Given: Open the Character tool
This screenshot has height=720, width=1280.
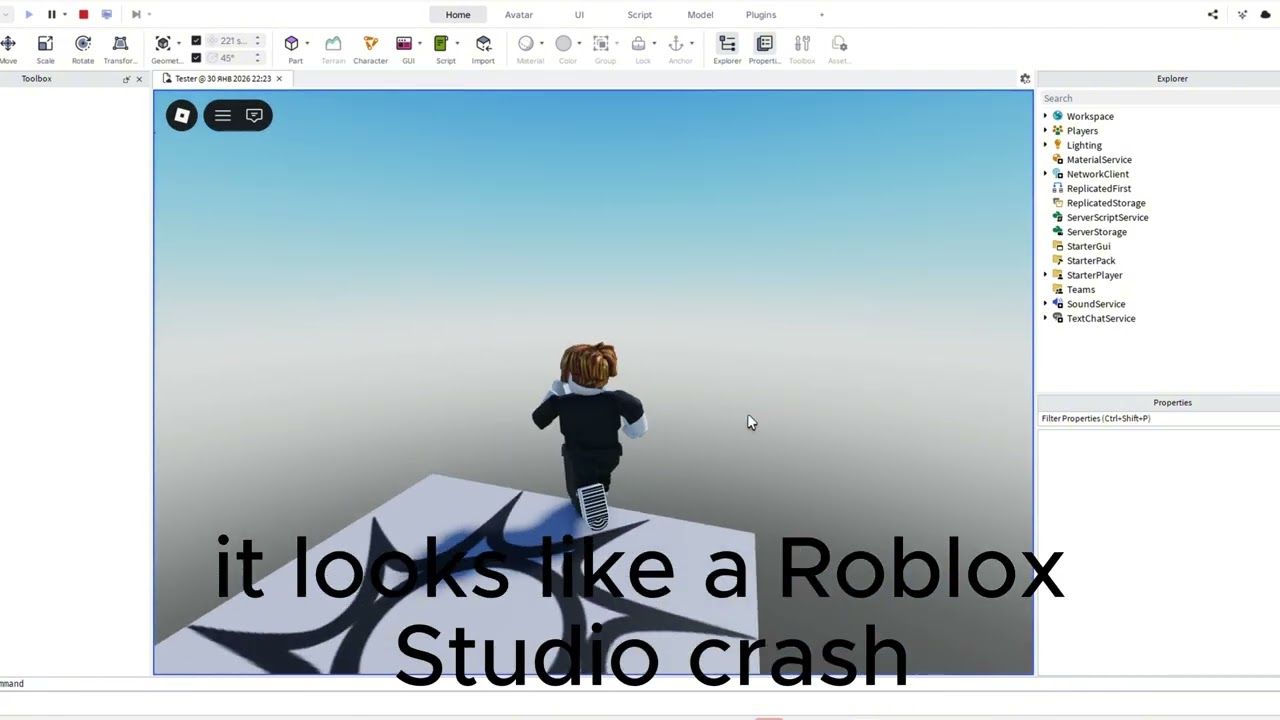Looking at the screenshot, I should click(370, 48).
